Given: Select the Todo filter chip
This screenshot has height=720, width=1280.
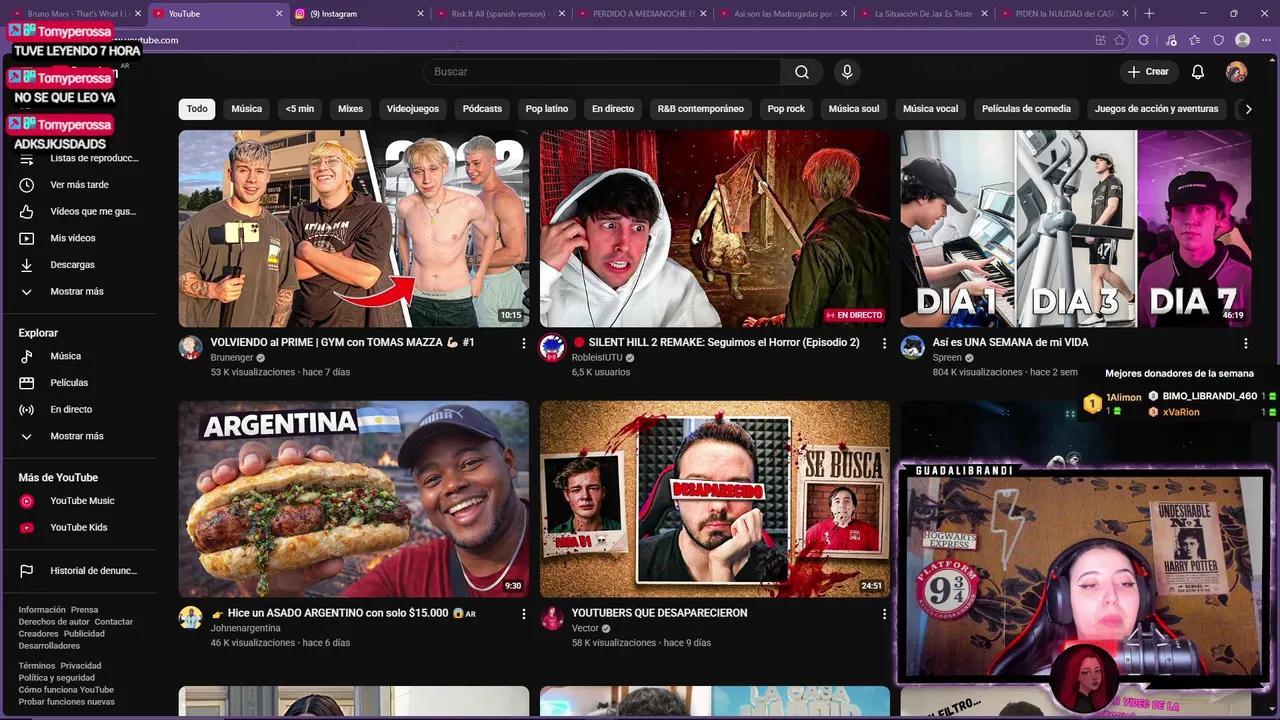Looking at the screenshot, I should 197,109.
